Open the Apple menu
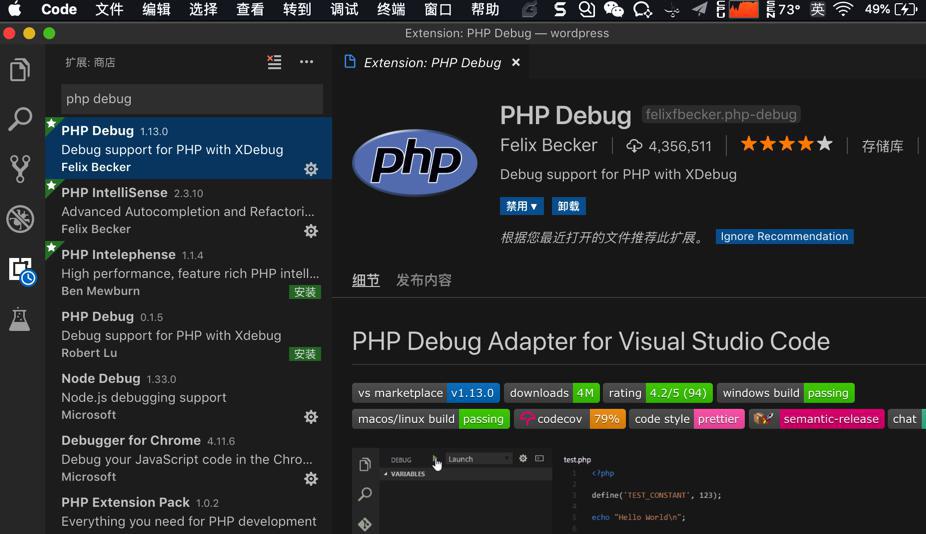 tap(14, 9)
